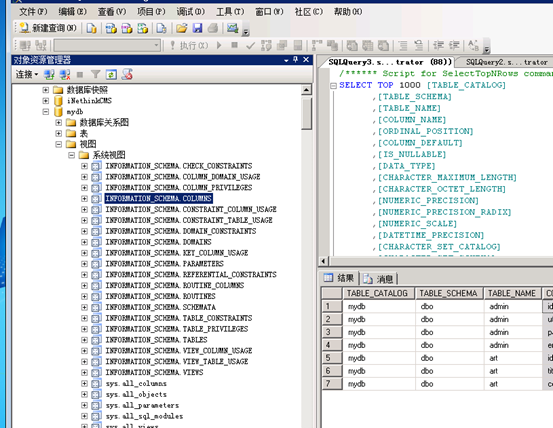Open the Connect dropdown in Object Explorer
Screen dimensions: 553x428
point(26,74)
